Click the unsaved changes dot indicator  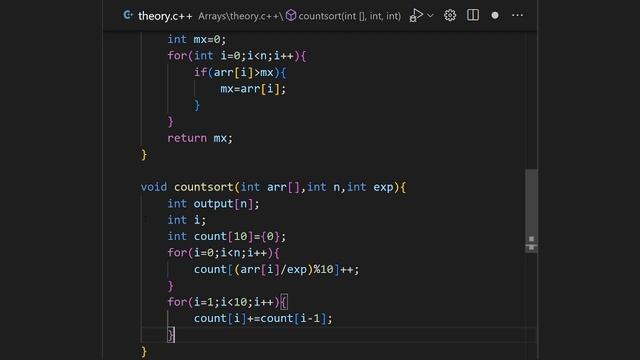[495, 16]
